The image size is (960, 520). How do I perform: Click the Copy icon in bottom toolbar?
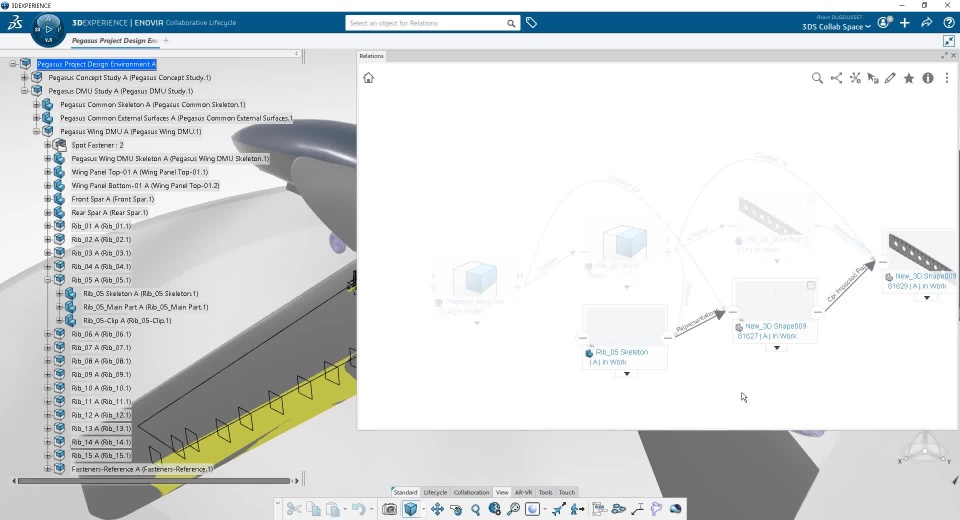(x=313, y=509)
